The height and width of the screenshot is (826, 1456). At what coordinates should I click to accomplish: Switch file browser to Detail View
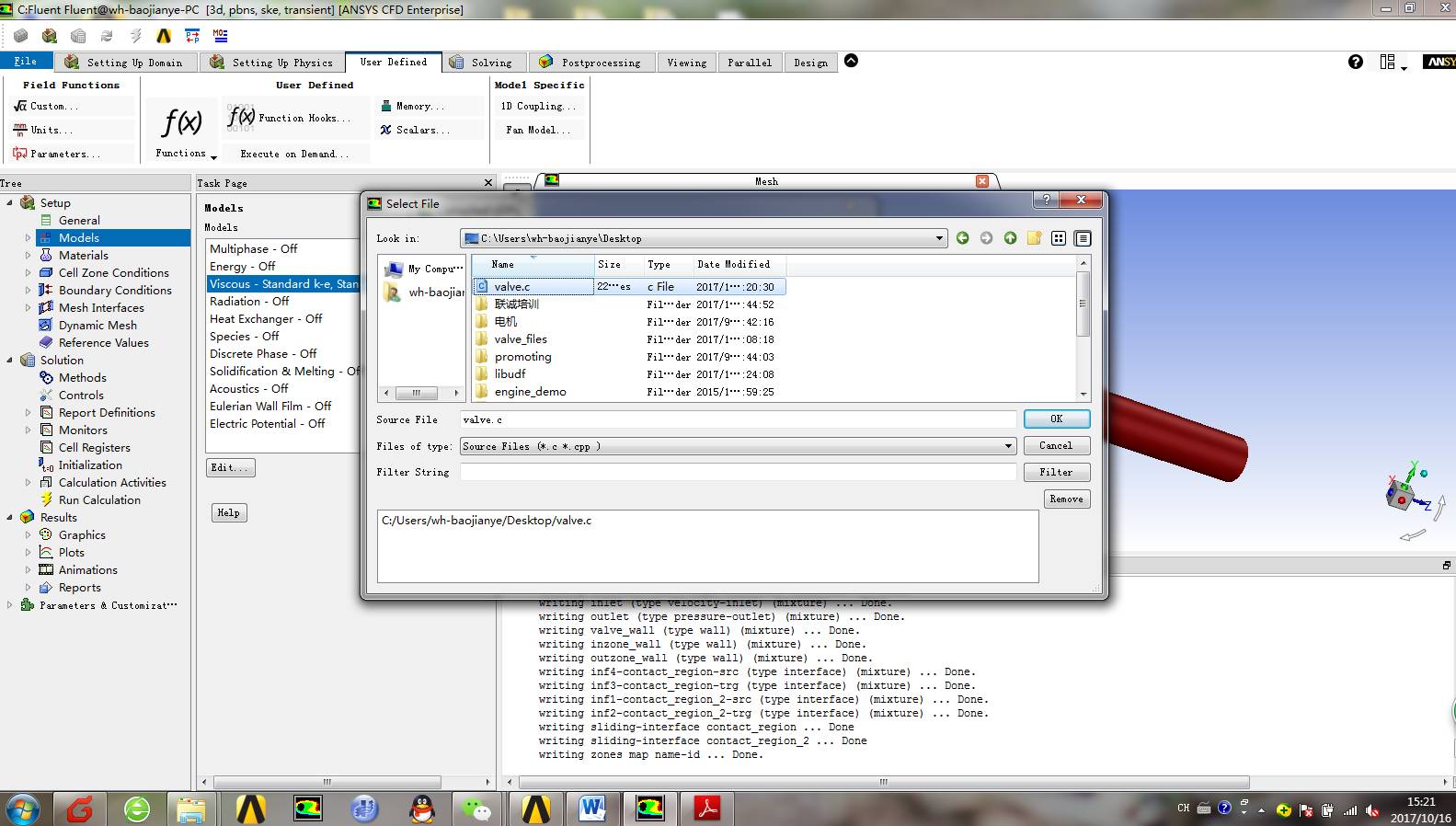[1083, 238]
